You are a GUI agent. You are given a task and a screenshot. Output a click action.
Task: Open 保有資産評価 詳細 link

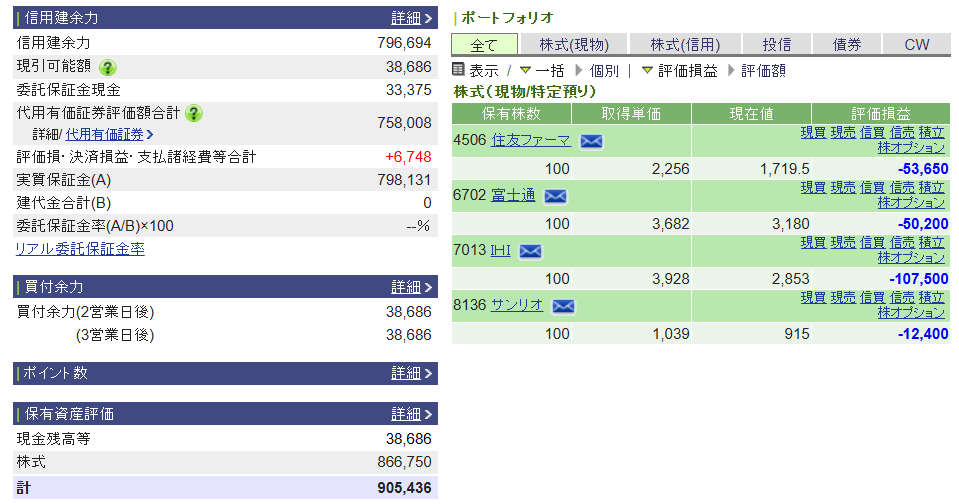click(x=411, y=414)
